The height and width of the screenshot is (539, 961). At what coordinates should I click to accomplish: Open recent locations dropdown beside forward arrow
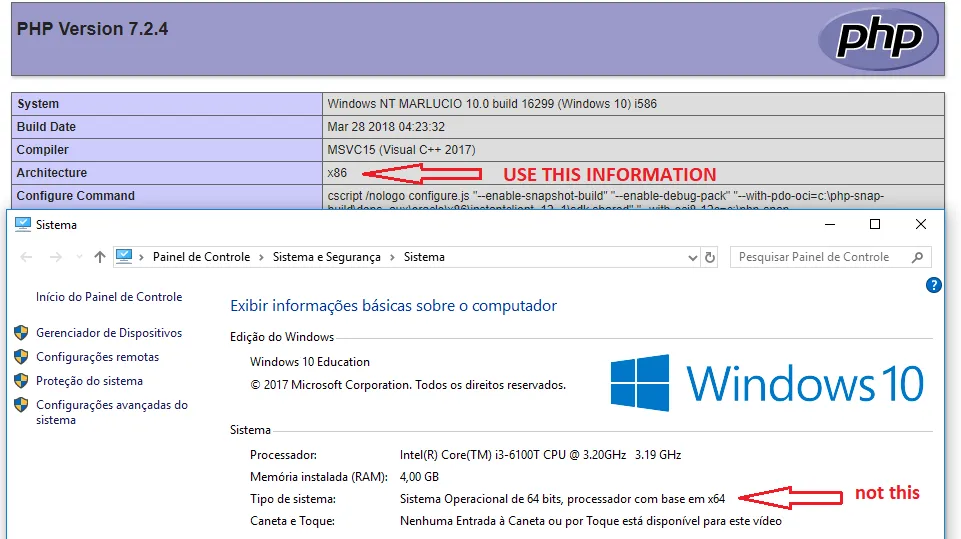[x=79, y=257]
